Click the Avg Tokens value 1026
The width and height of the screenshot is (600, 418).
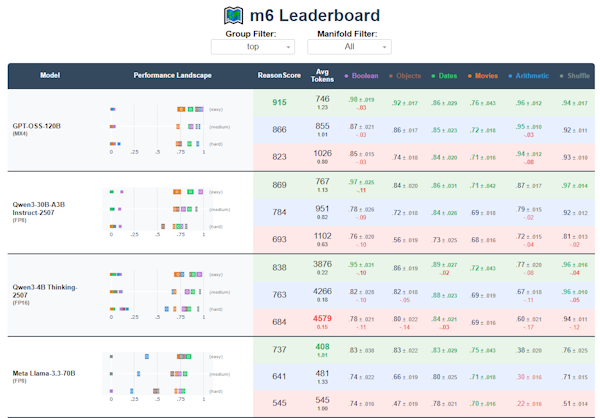[322, 153]
